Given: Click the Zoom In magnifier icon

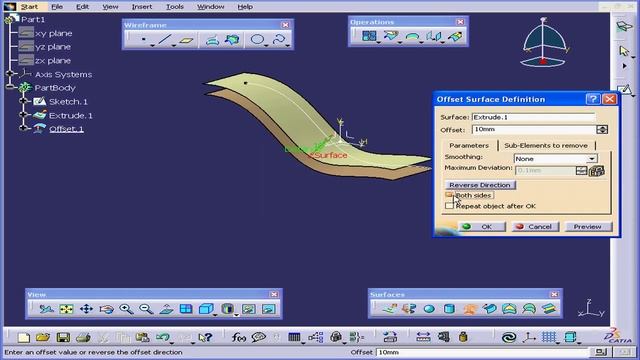Looking at the screenshot, I should coord(126,309).
